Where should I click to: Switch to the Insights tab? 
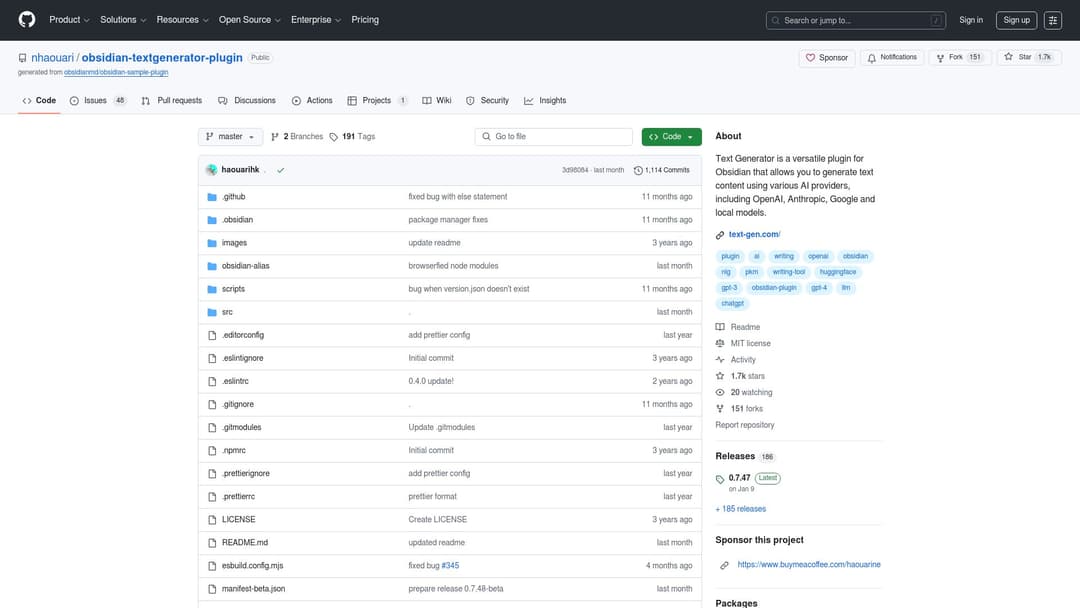(545, 101)
